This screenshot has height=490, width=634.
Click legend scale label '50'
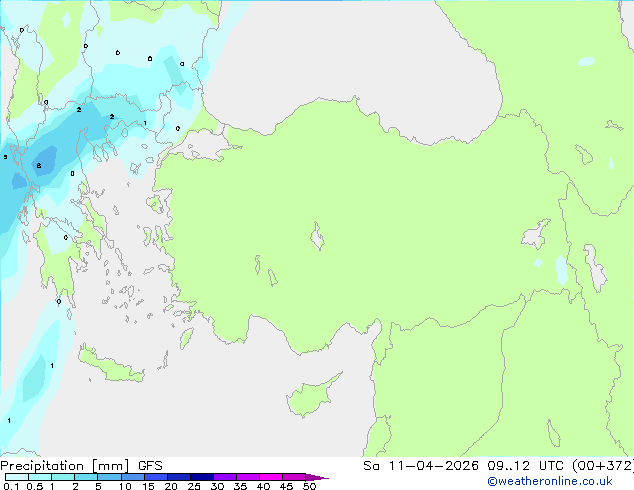pos(309,486)
